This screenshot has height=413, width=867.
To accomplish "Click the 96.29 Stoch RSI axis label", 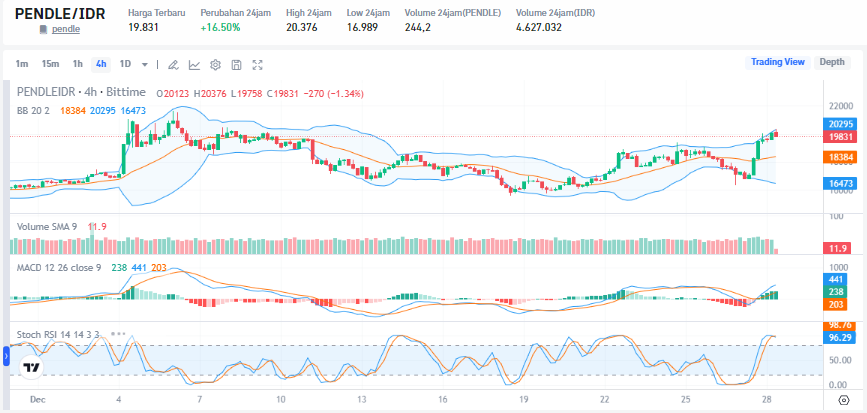I will pos(839,337).
